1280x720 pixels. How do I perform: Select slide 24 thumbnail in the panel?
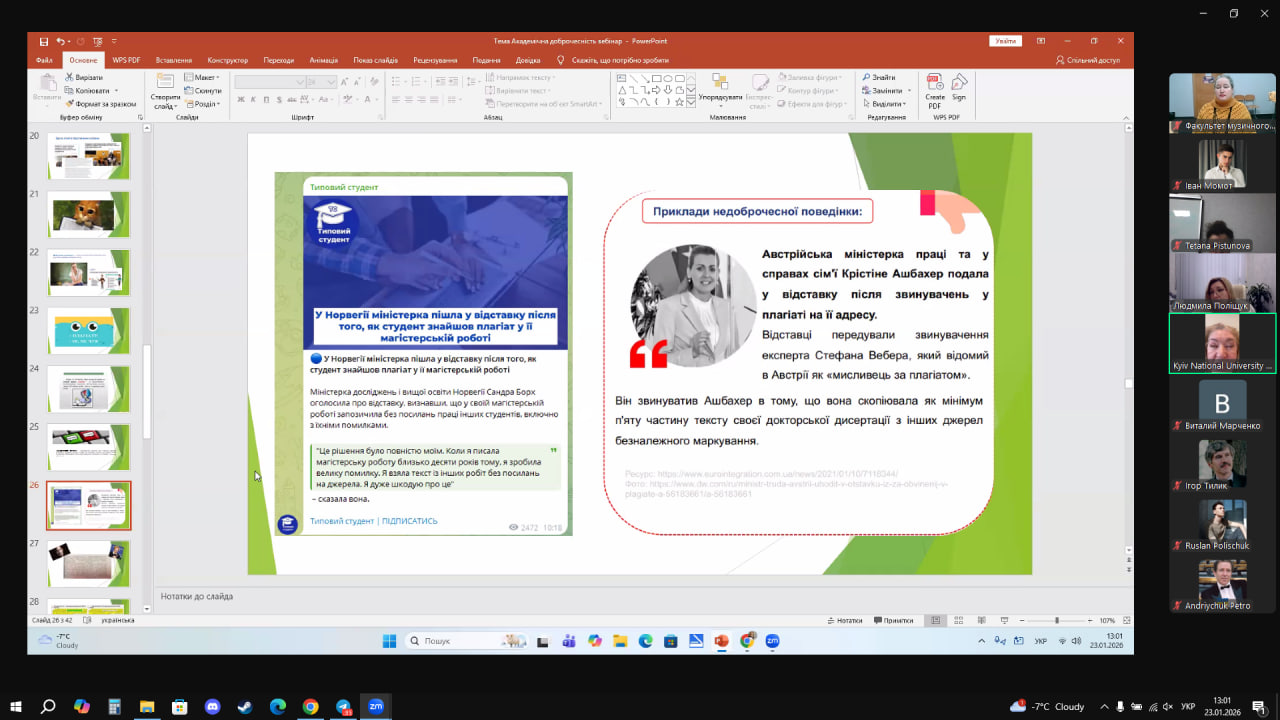89,388
